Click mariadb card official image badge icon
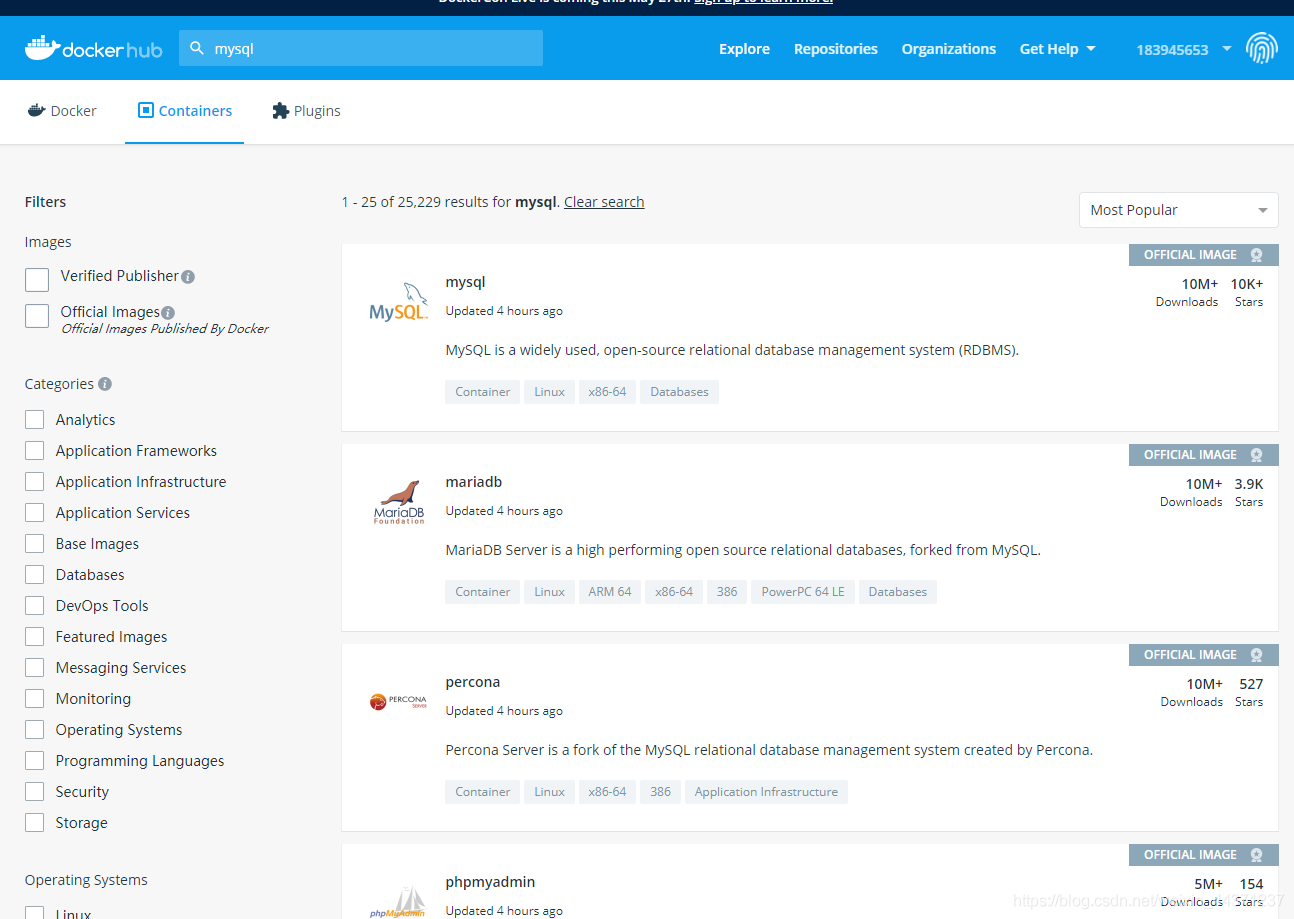Screen dimensions: 1294x919 [1256, 455]
